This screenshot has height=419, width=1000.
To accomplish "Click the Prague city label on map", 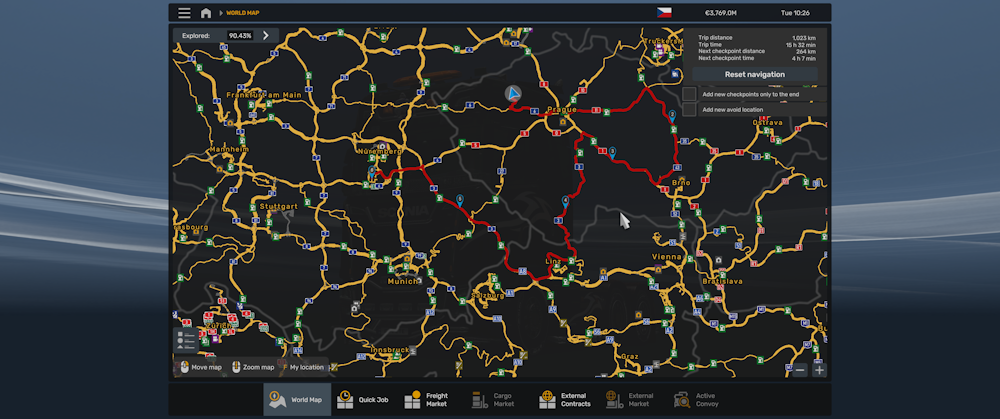I will [562, 110].
